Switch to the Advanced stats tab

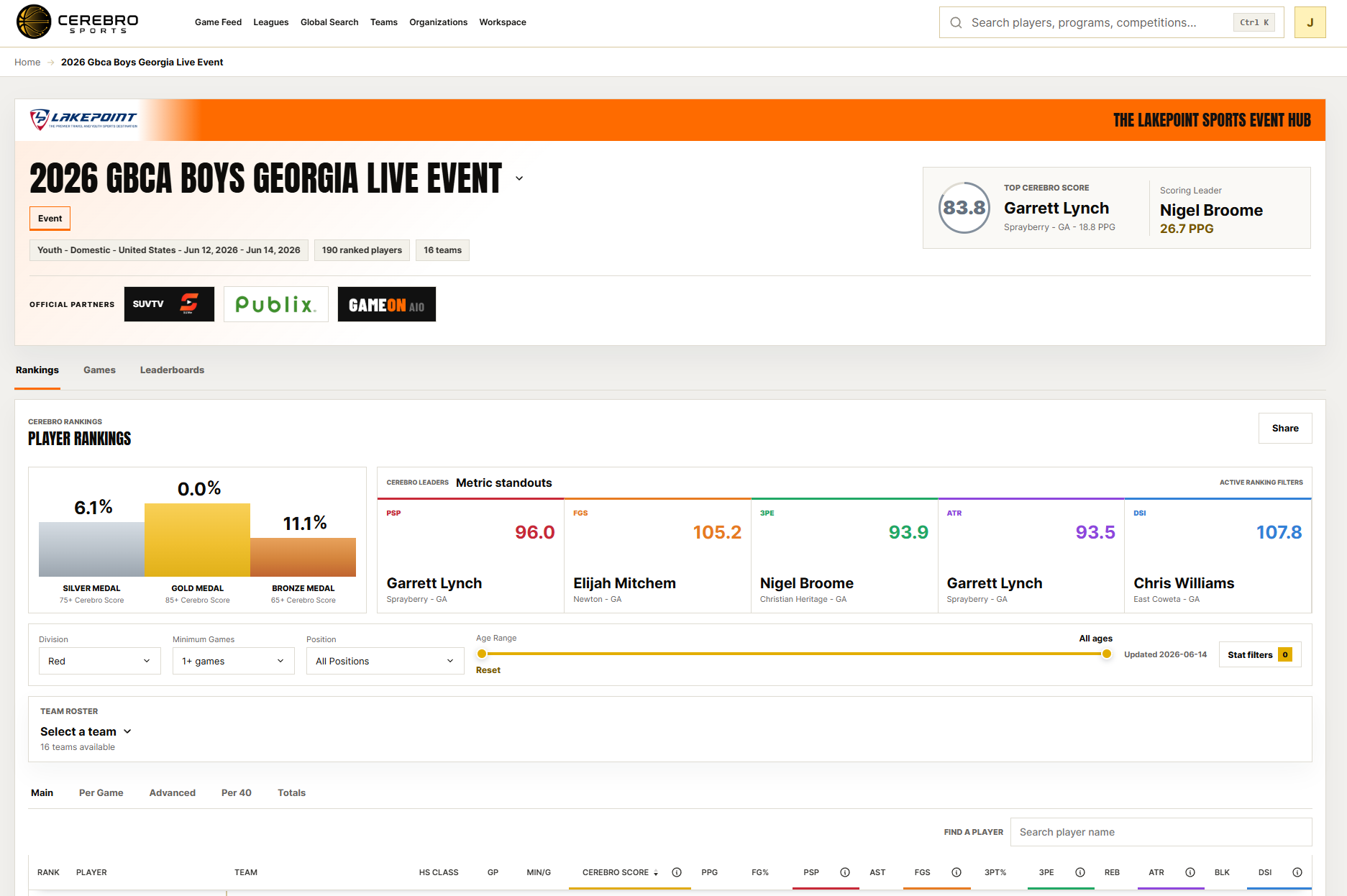[173, 792]
